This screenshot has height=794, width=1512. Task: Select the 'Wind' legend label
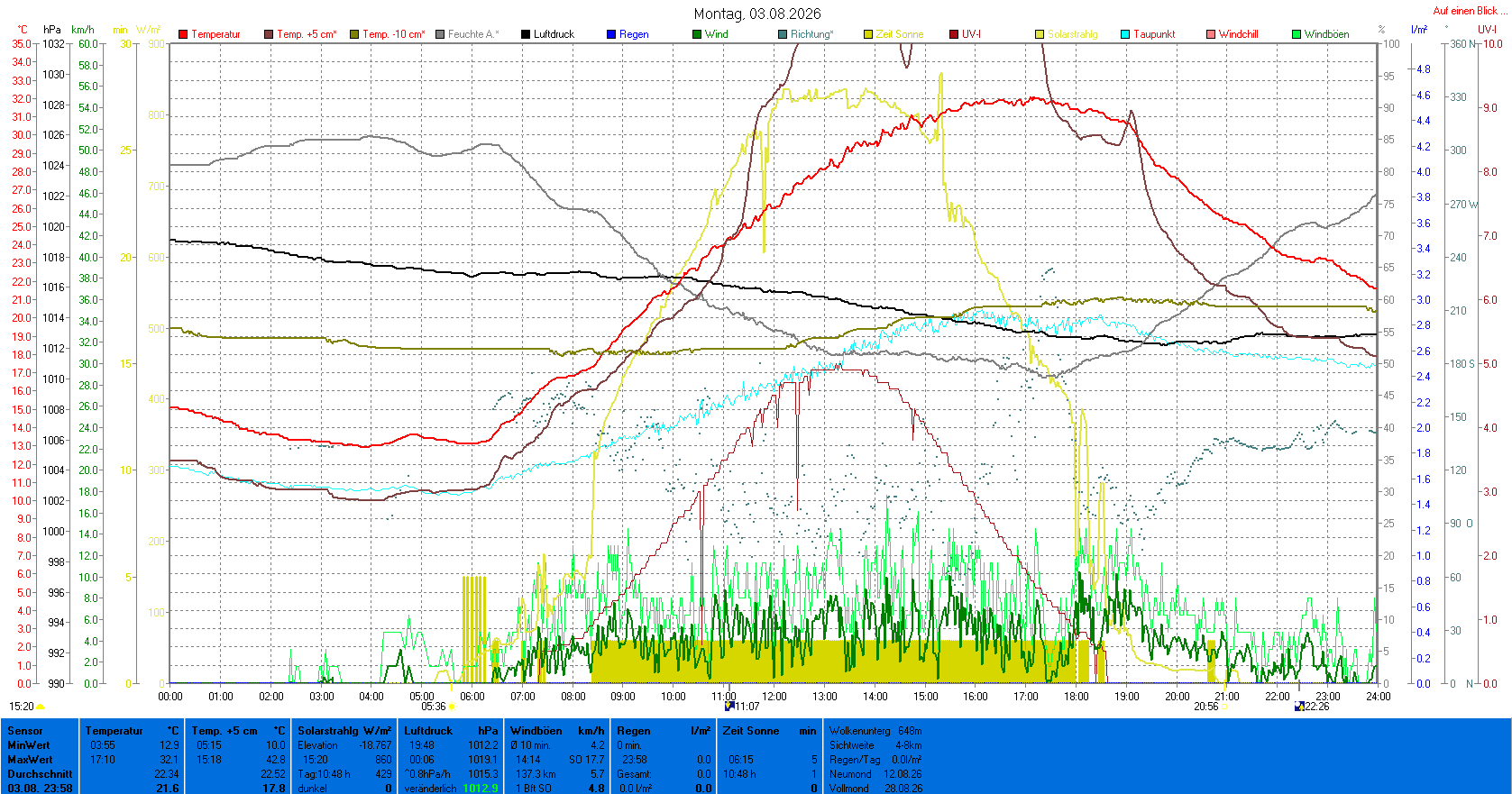(x=717, y=34)
